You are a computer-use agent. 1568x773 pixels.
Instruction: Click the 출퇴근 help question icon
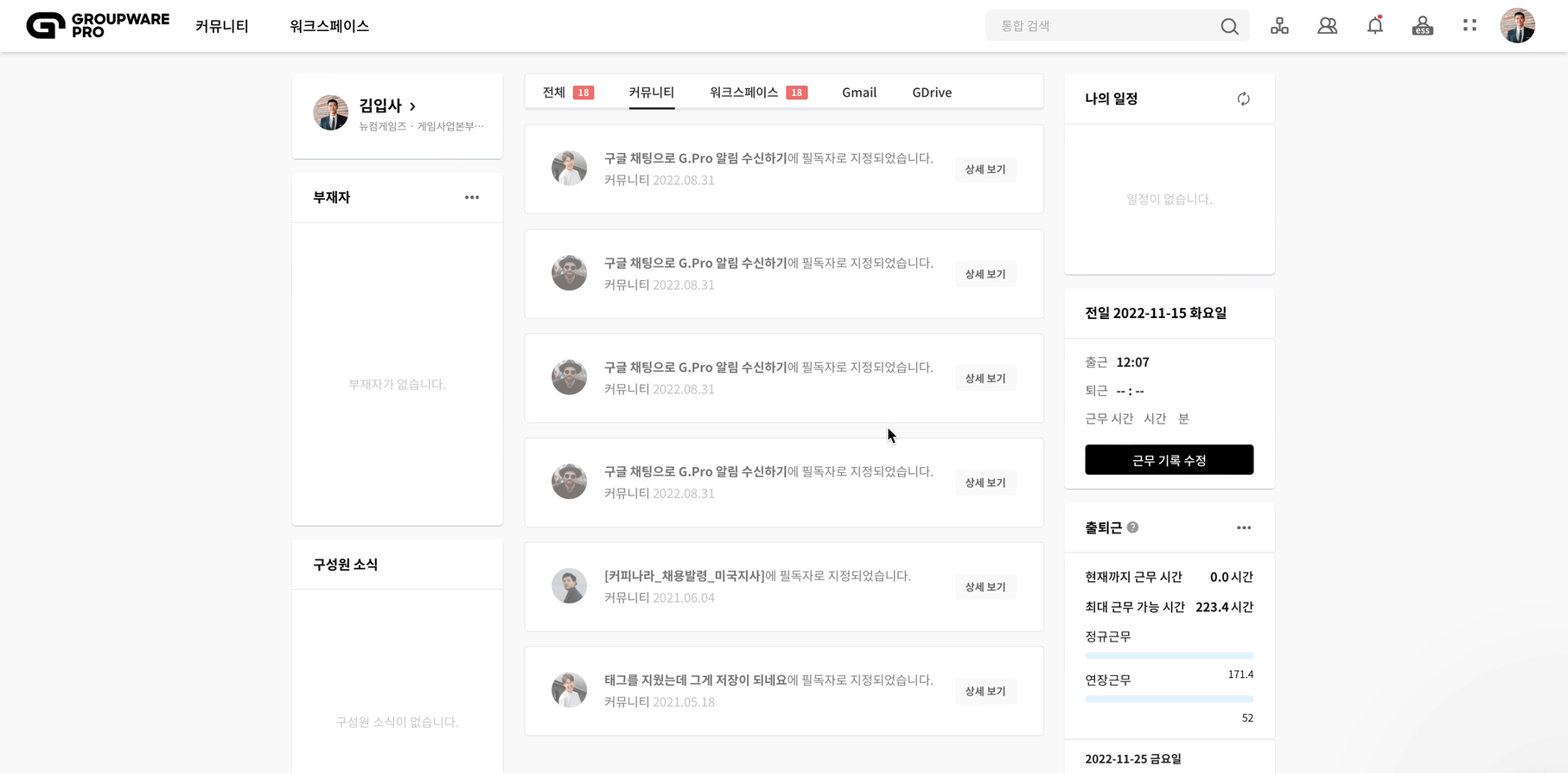point(1132,527)
